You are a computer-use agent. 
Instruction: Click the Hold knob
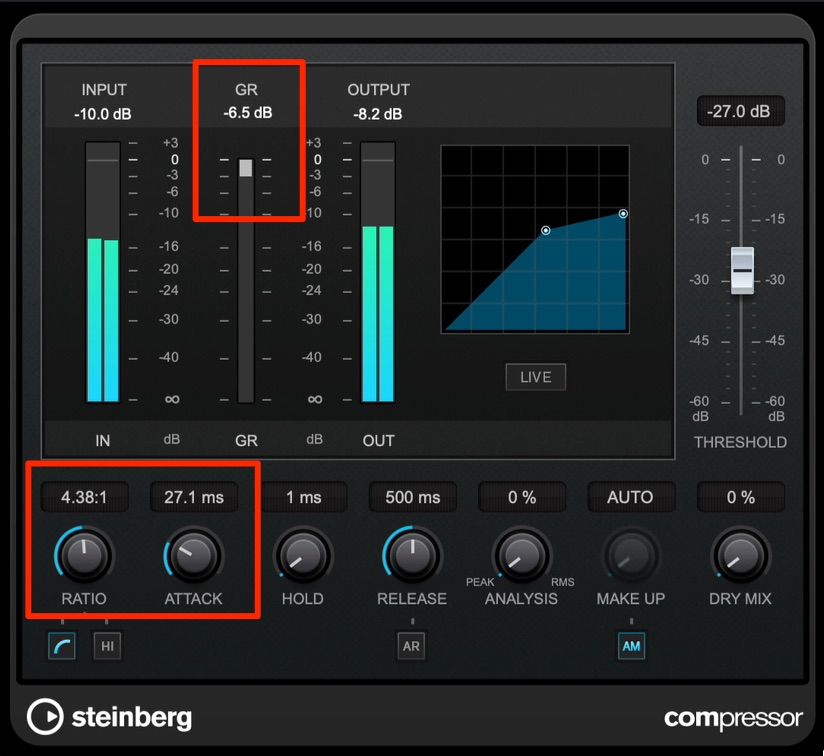303,555
